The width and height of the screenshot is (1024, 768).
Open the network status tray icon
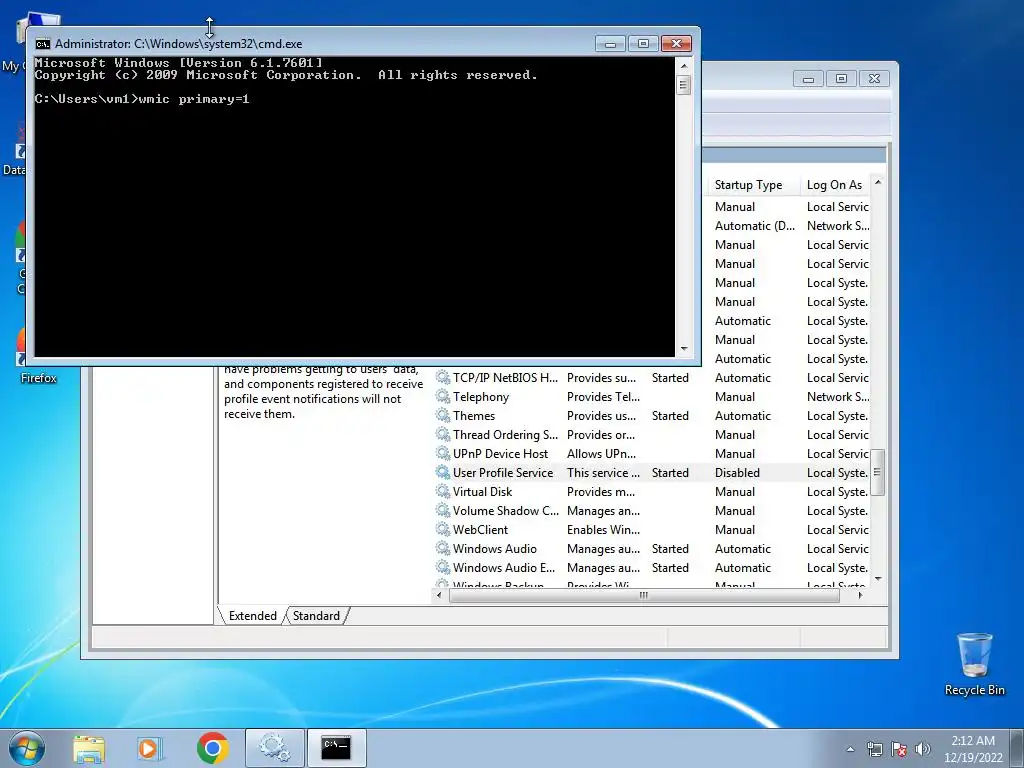[874, 749]
